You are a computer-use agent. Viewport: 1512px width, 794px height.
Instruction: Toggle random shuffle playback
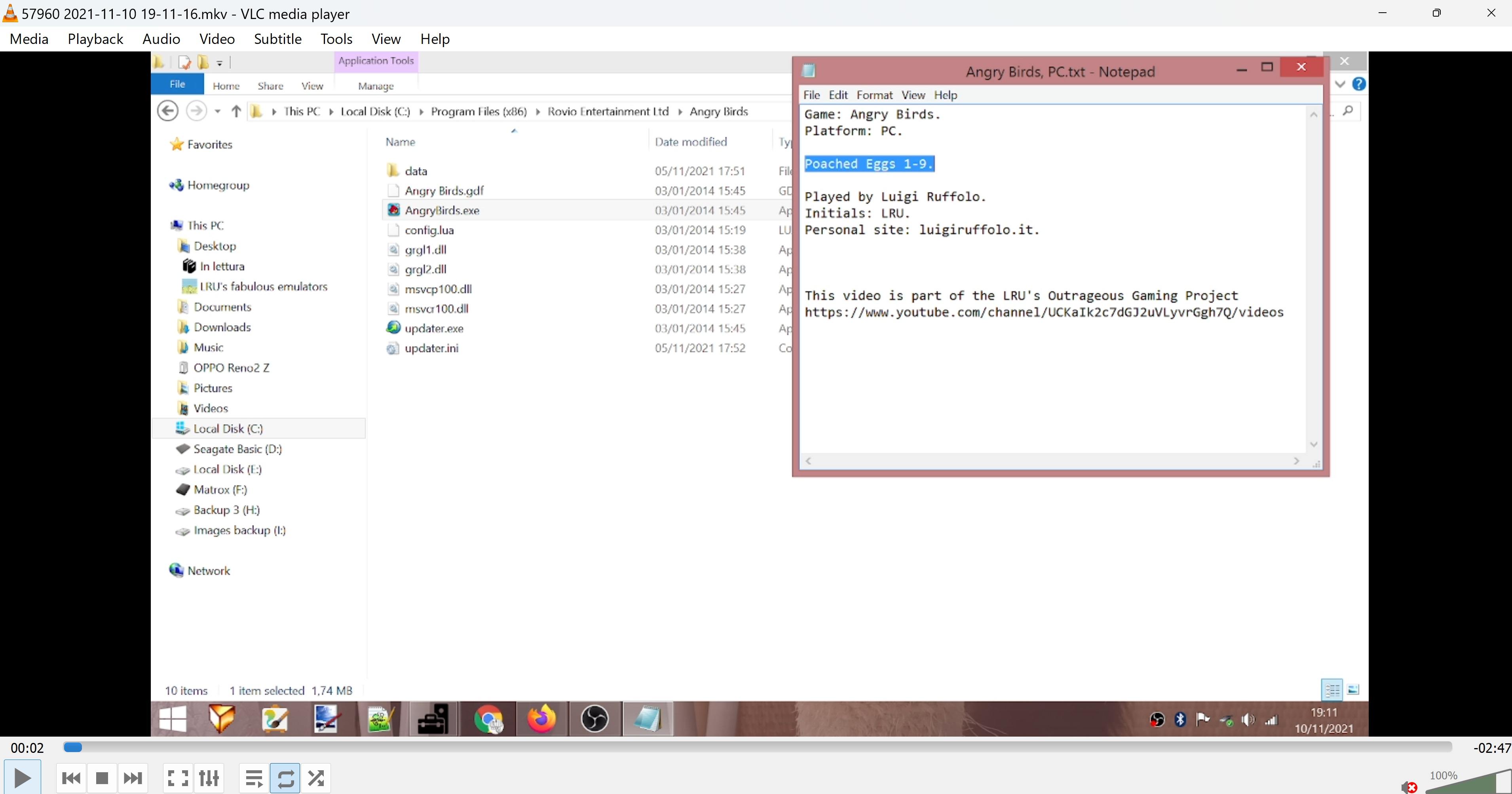(x=316, y=778)
